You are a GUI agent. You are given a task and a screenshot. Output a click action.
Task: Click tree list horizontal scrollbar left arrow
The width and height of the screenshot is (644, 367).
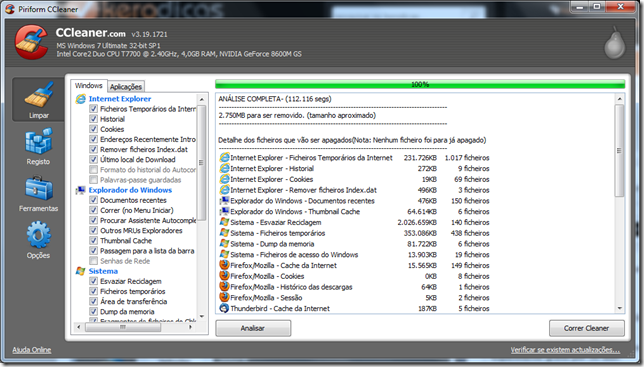[x=79, y=327]
